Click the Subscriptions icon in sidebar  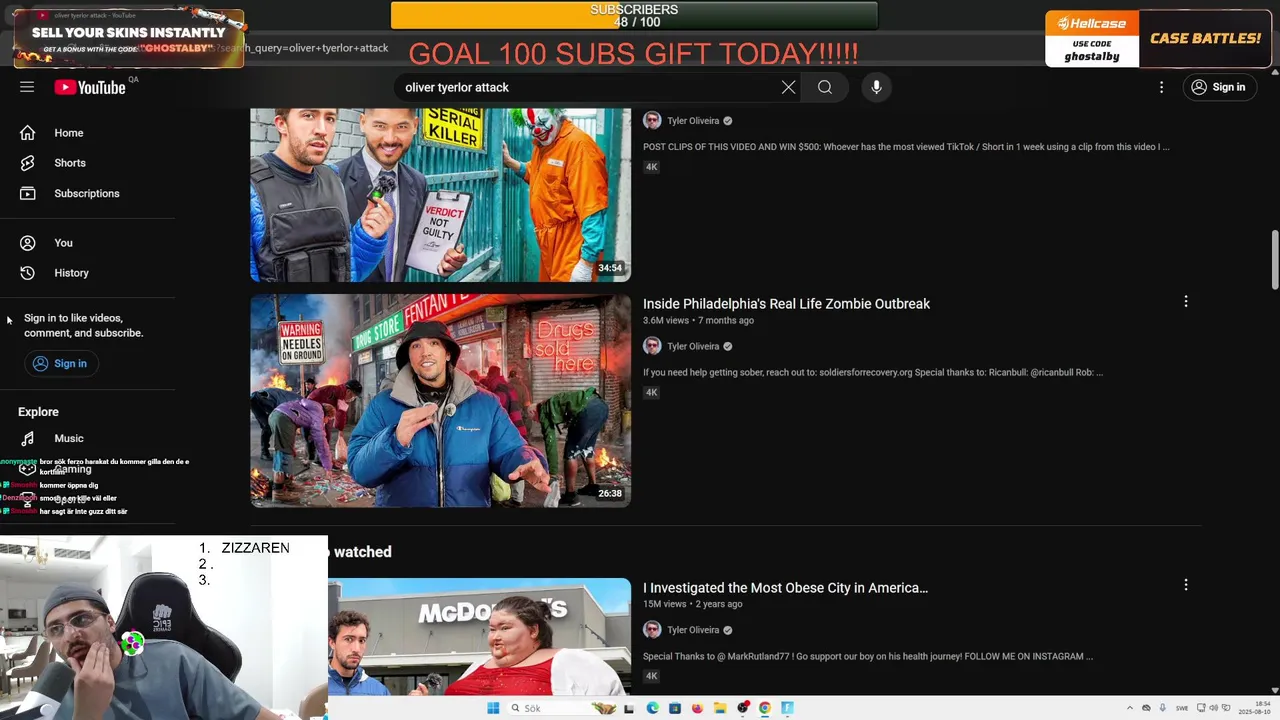pyautogui.click(x=28, y=193)
